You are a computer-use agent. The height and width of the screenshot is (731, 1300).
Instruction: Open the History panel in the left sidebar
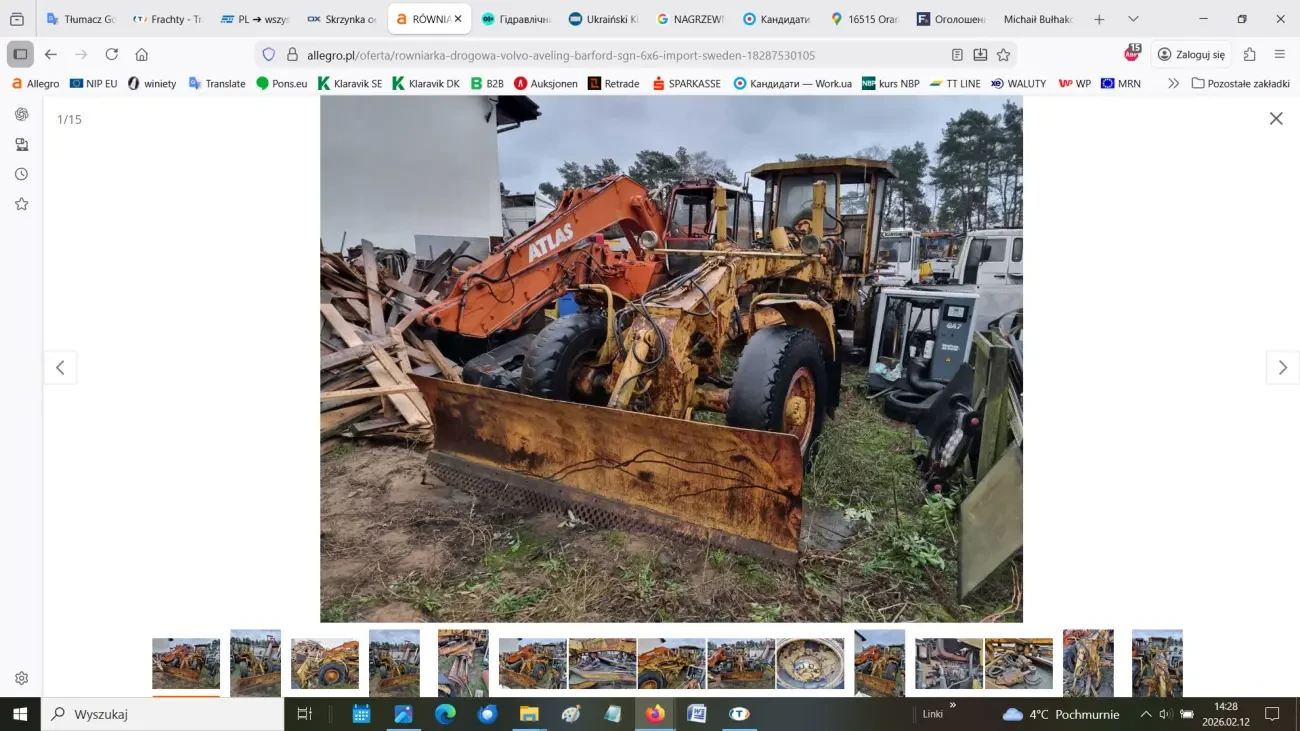[x=21, y=173]
